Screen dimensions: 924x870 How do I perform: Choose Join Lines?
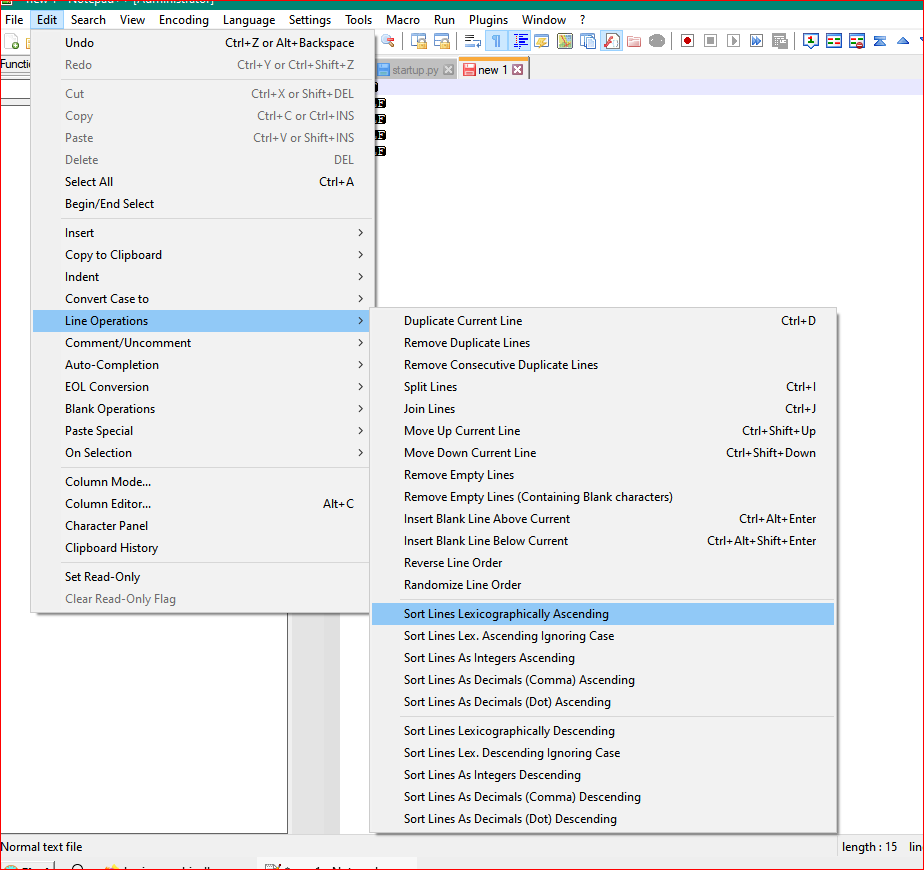click(603, 408)
